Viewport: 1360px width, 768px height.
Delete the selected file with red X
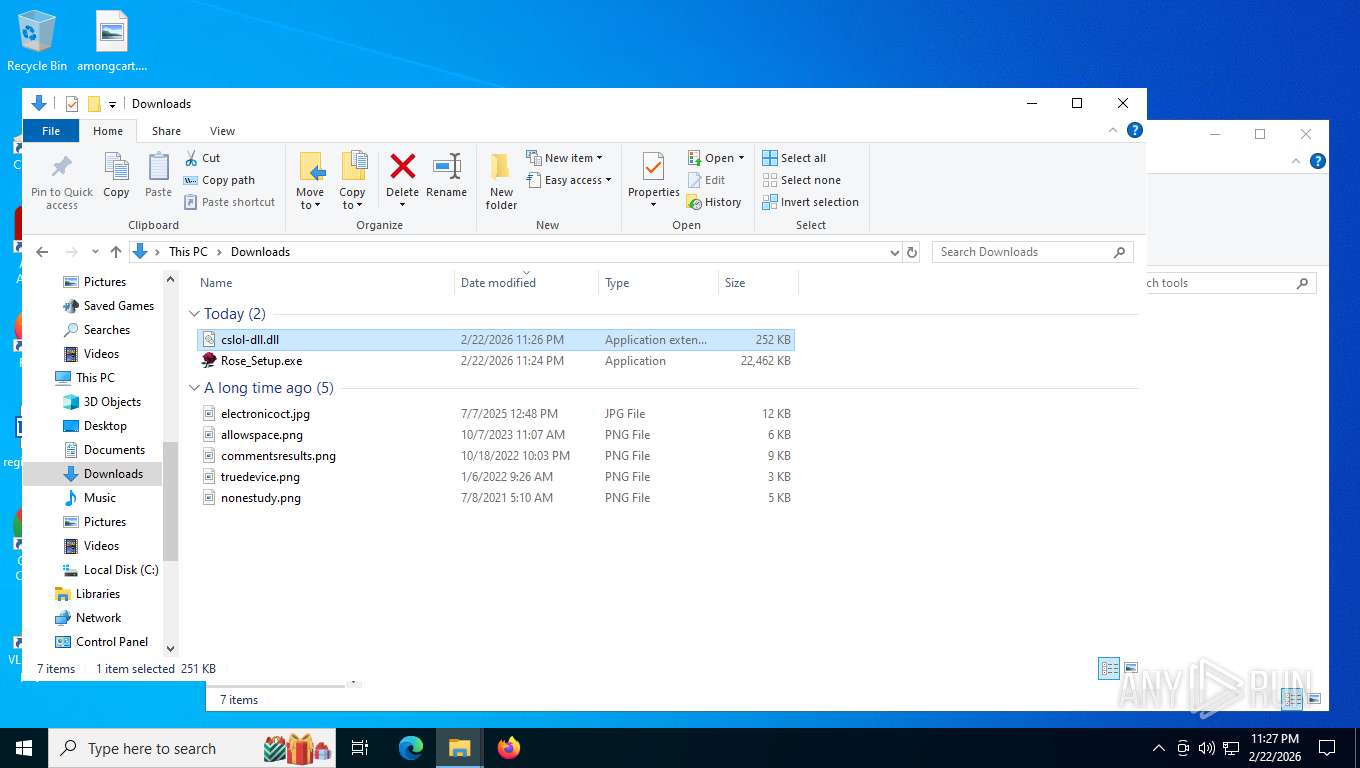tap(402, 175)
